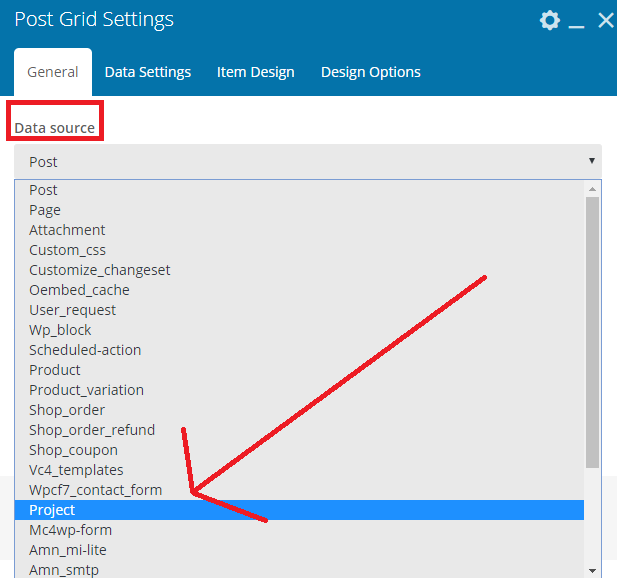Close the Post Grid Settings window
Viewport: 617px width, 578px height.
pos(606,20)
